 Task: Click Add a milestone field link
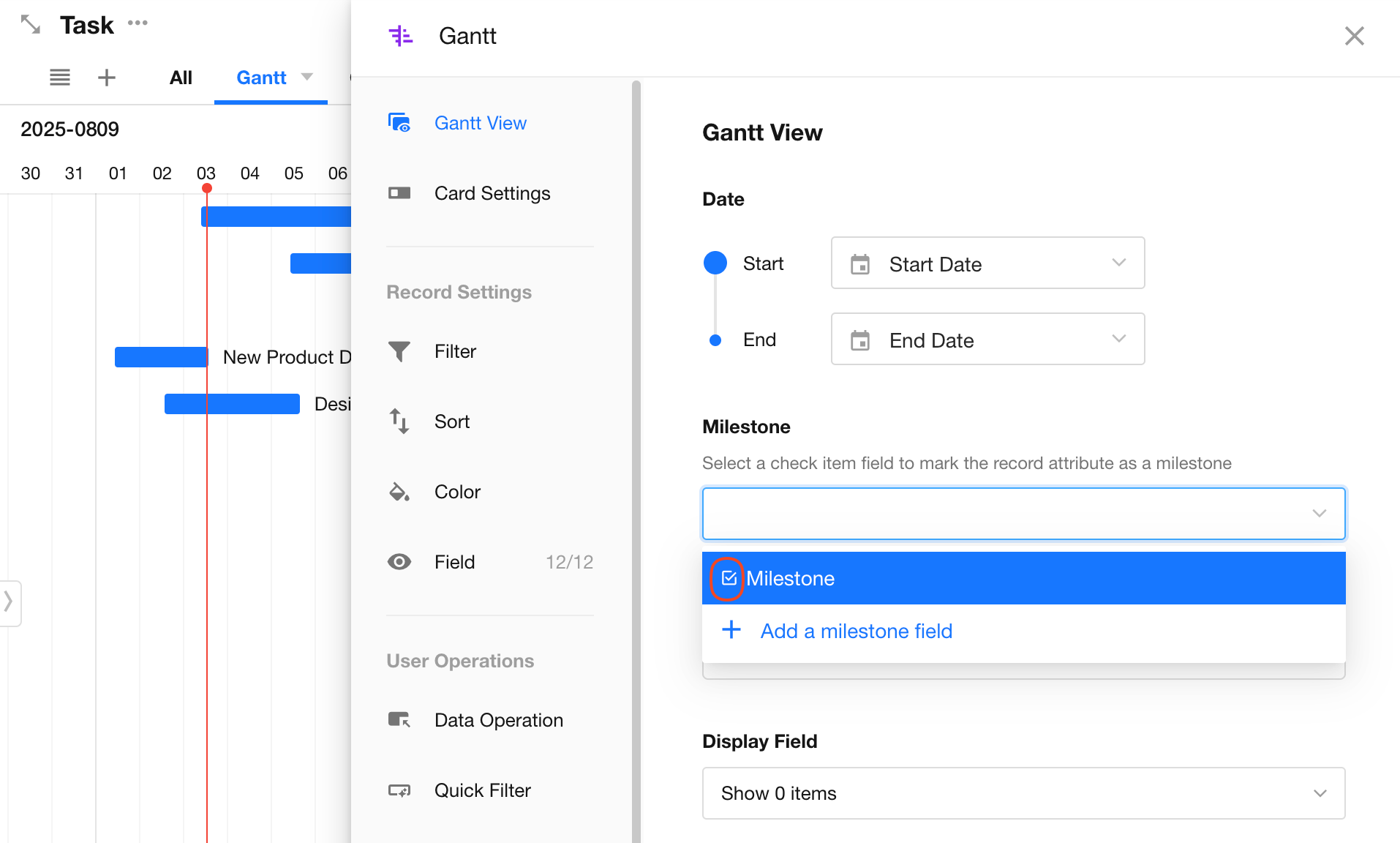(856, 631)
